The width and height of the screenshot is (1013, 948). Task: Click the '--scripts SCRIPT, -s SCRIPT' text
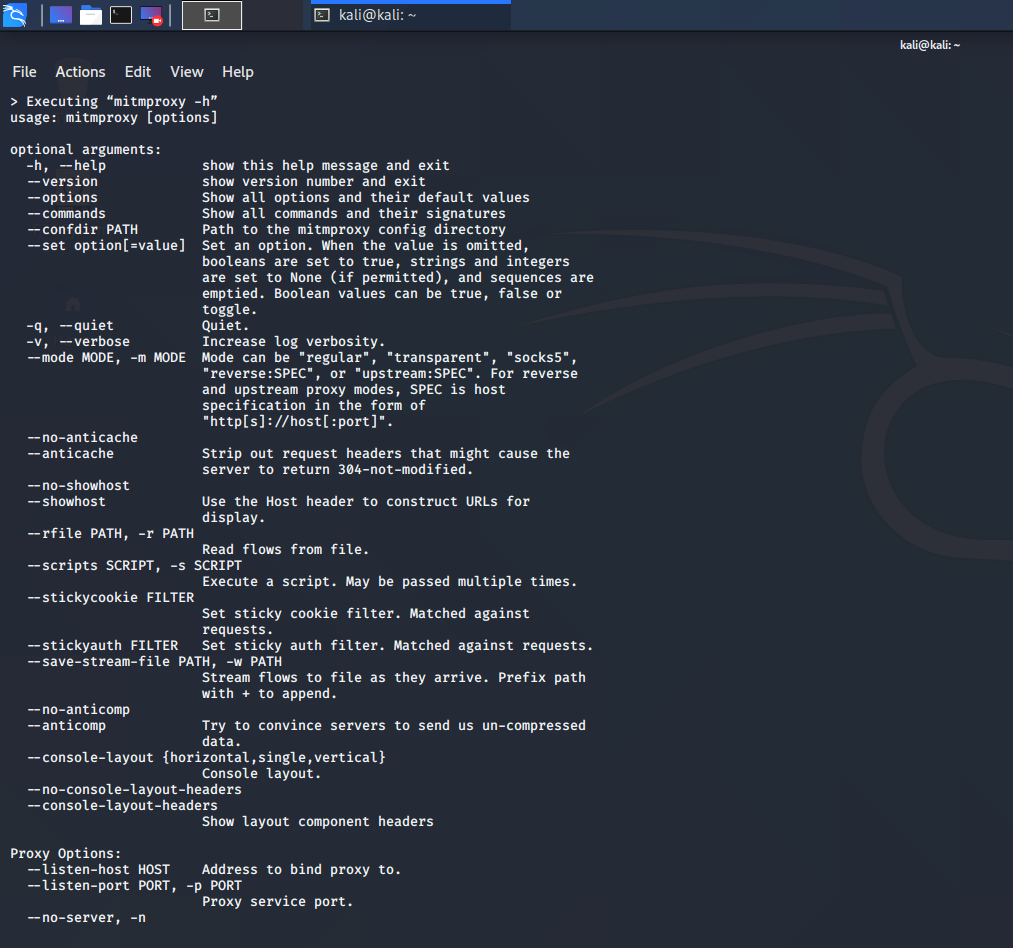[x=134, y=565]
